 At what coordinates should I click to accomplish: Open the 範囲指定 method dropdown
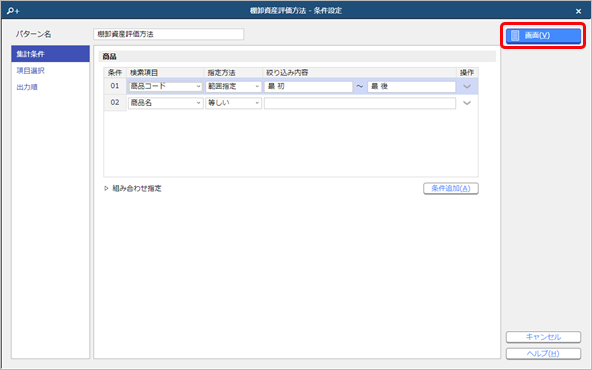tap(233, 86)
